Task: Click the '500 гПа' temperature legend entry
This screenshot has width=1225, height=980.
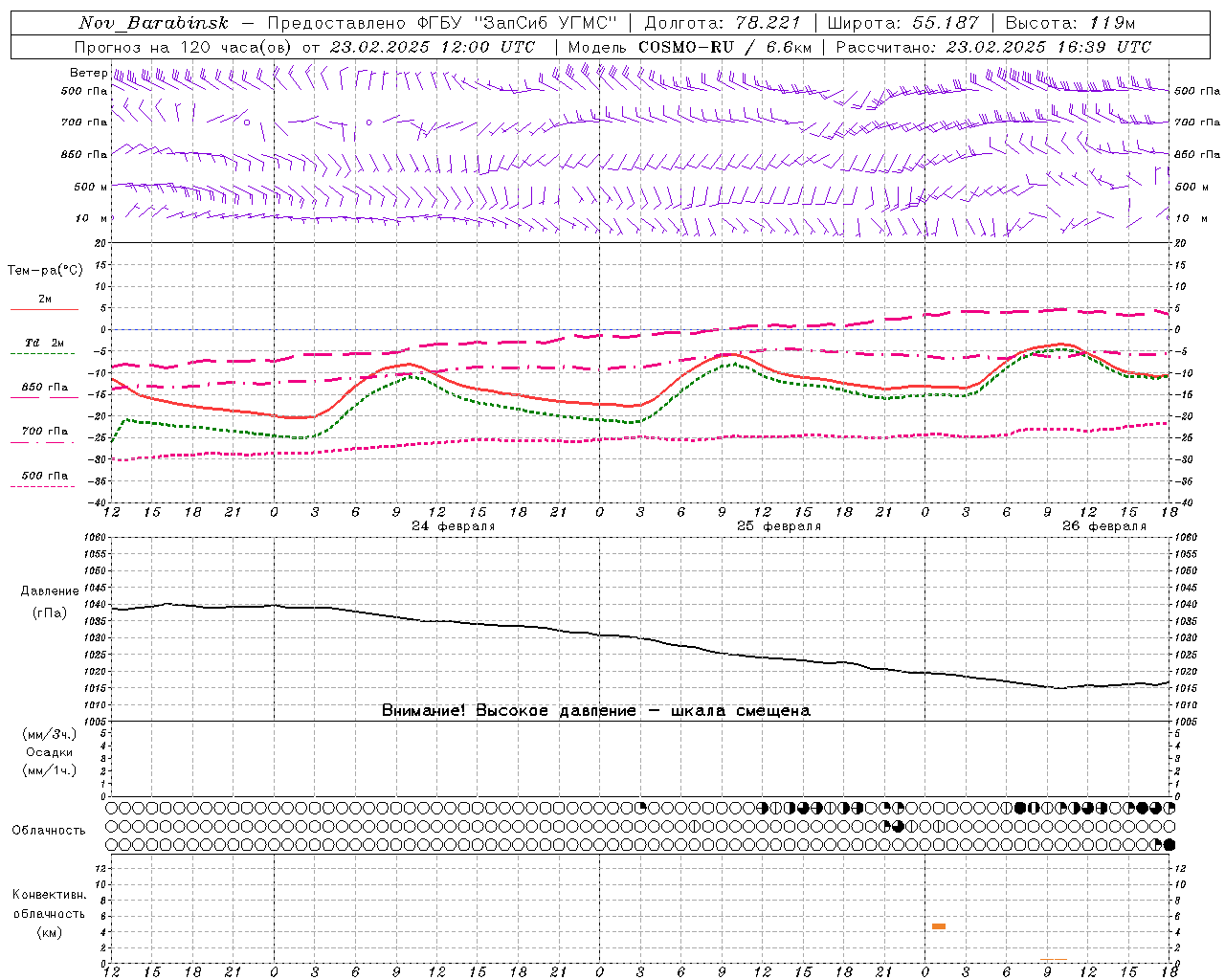Action: click(x=45, y=476)
